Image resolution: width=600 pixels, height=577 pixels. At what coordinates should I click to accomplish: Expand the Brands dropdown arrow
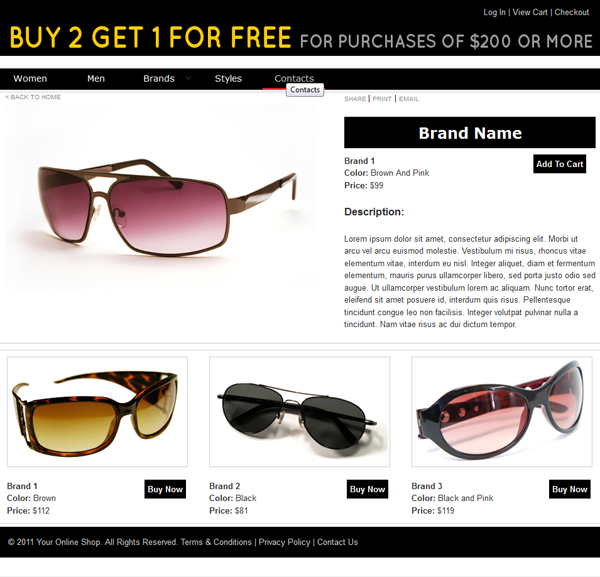[x=188, y=78]
